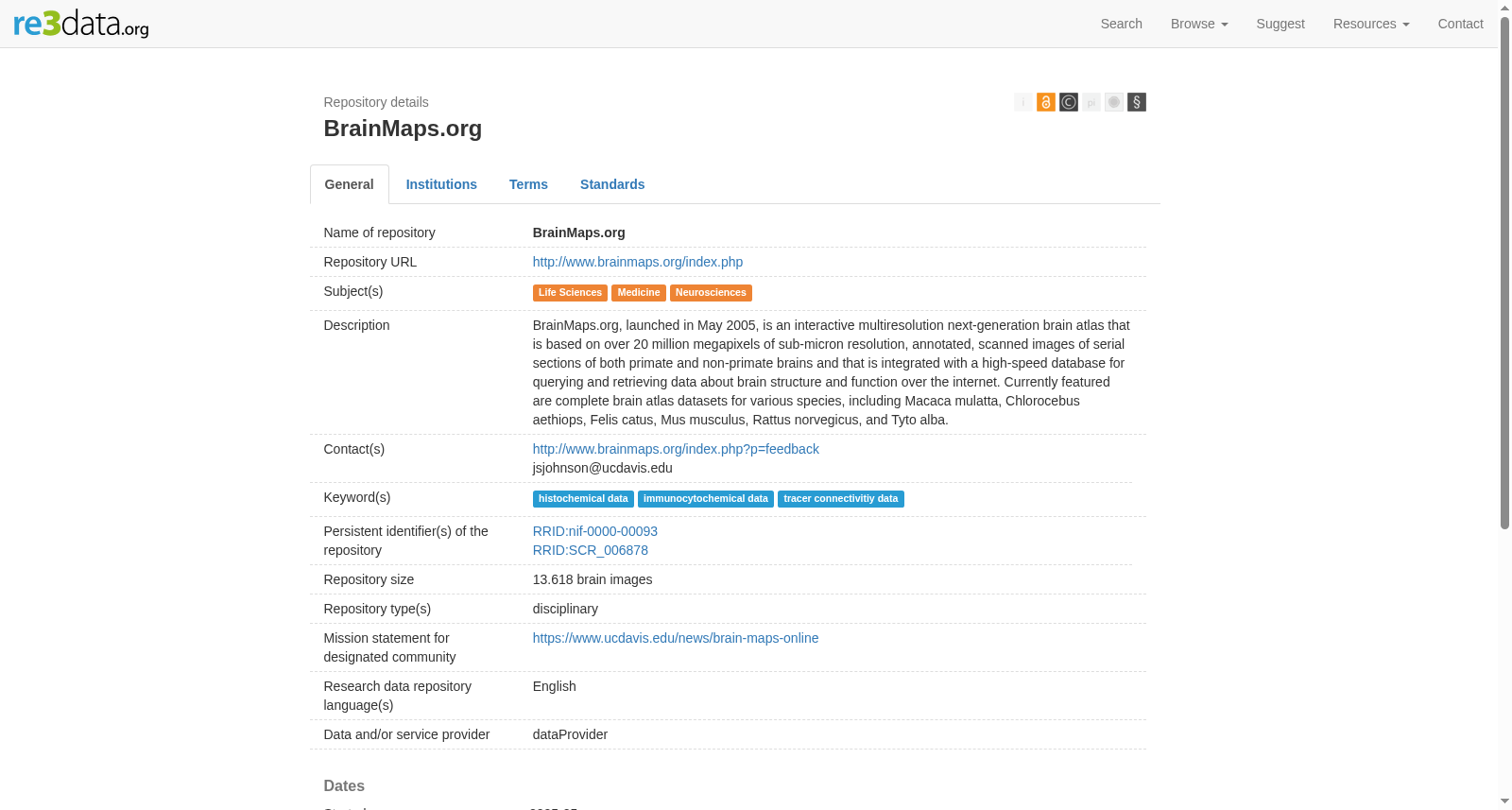
Task: Click the 'Repository URL' row label
Action: 370,262
